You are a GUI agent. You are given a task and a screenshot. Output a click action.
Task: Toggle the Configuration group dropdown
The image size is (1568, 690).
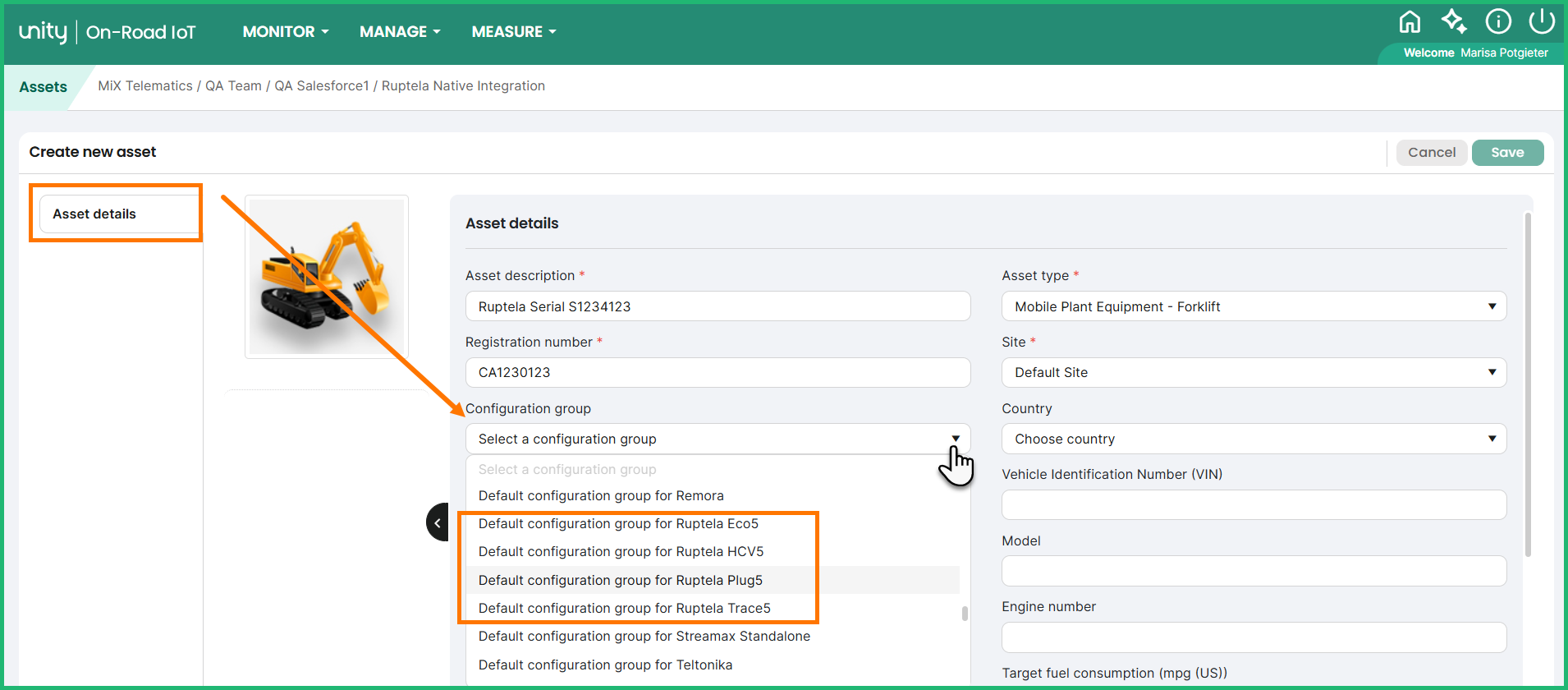click(718, 439)
